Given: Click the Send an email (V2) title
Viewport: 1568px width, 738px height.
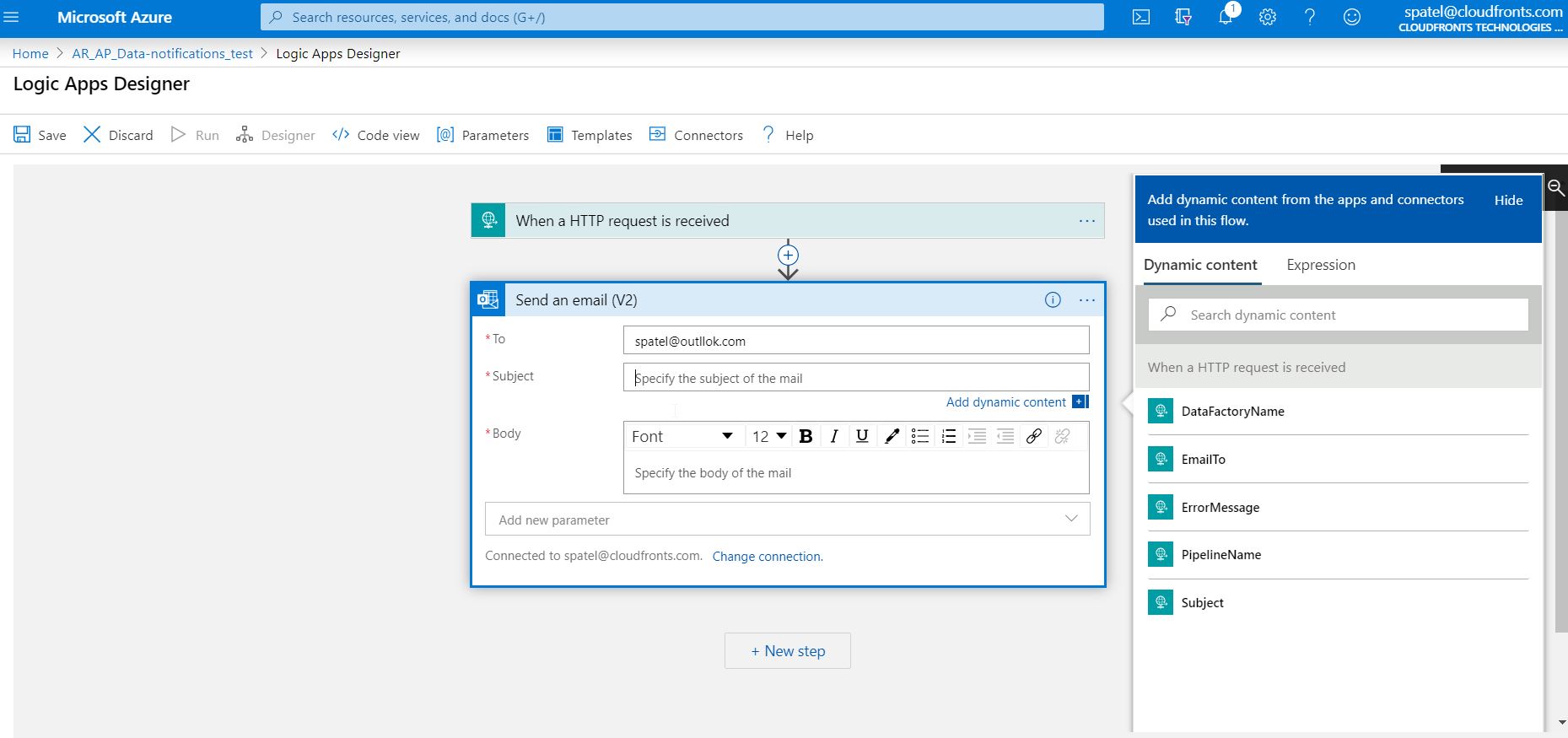Looking at the screenshot, I should pos(577,300).
